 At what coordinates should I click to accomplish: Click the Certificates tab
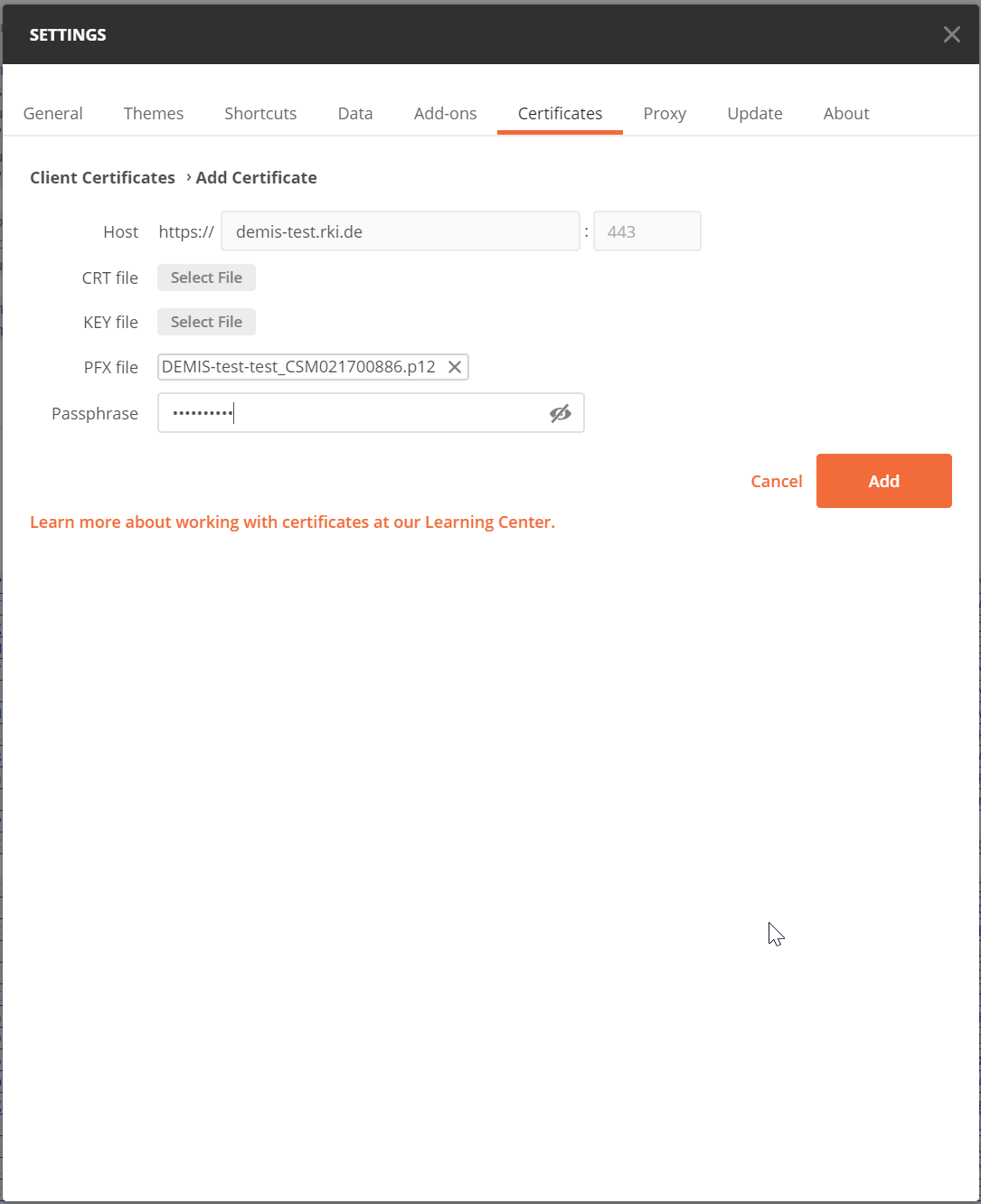click(560, 113)
